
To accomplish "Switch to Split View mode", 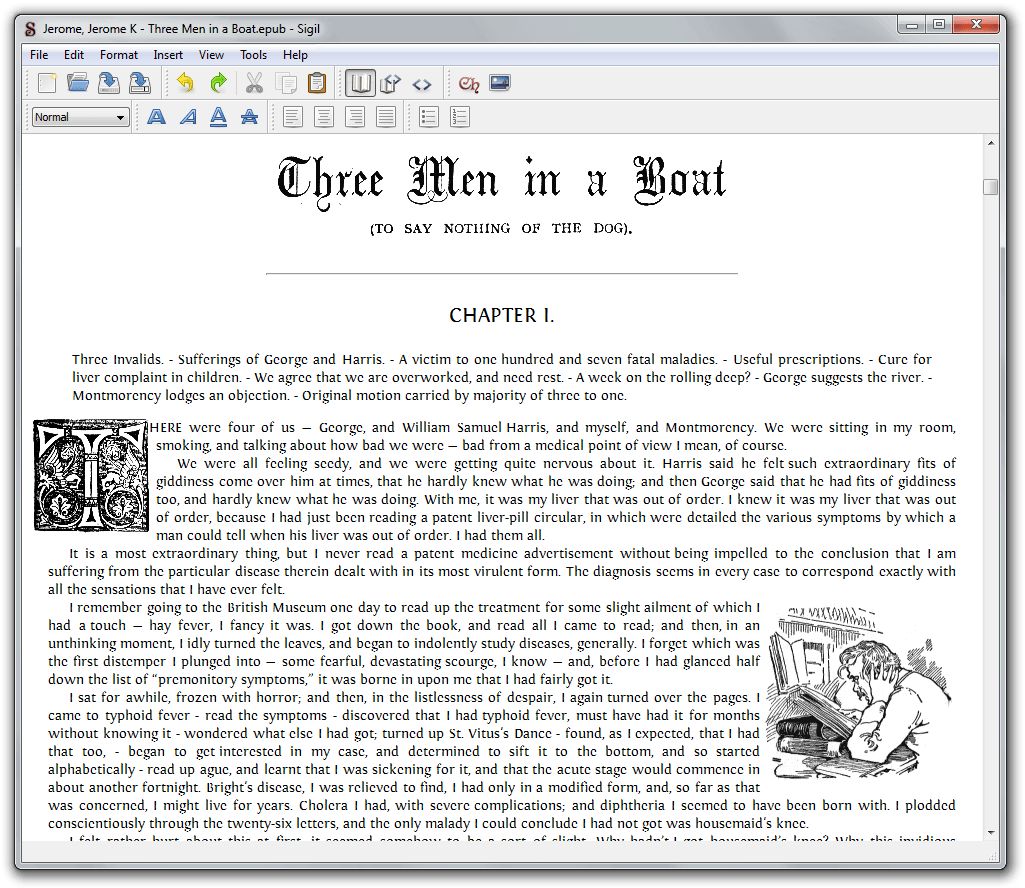I will tap(391, 84).
